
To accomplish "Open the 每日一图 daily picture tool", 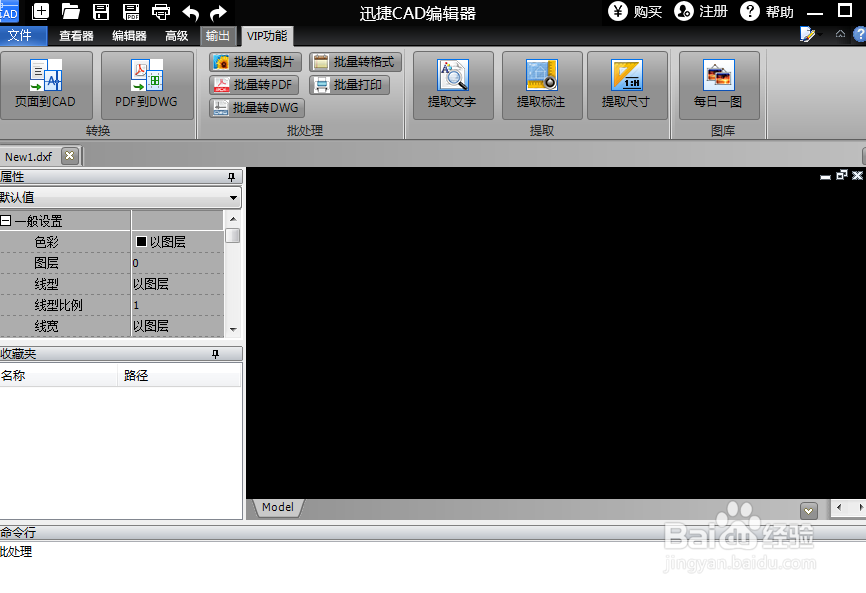I will coord(719,85).
